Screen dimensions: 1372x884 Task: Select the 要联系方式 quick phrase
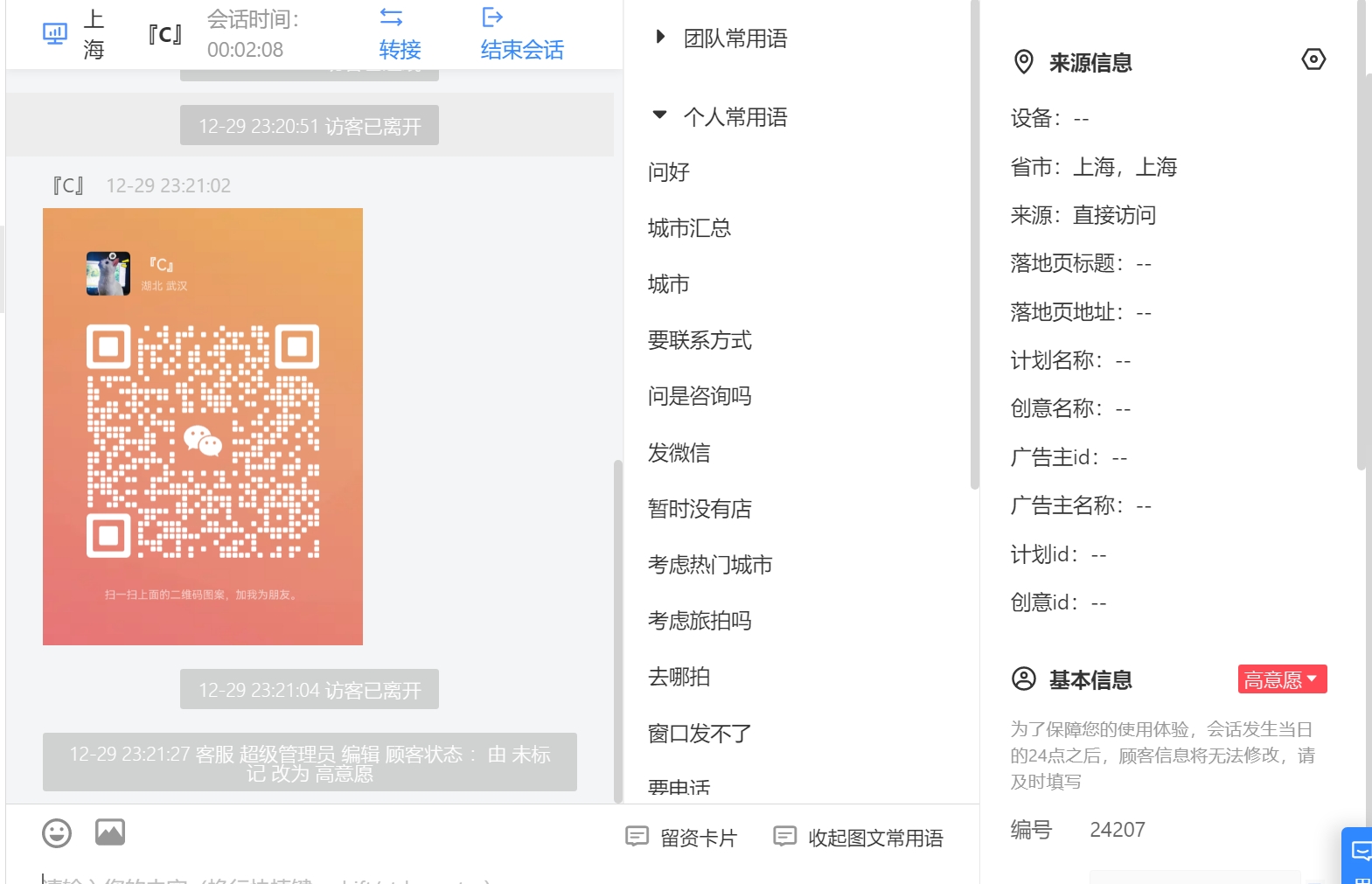pyautogui.click(x=700, y=340)
